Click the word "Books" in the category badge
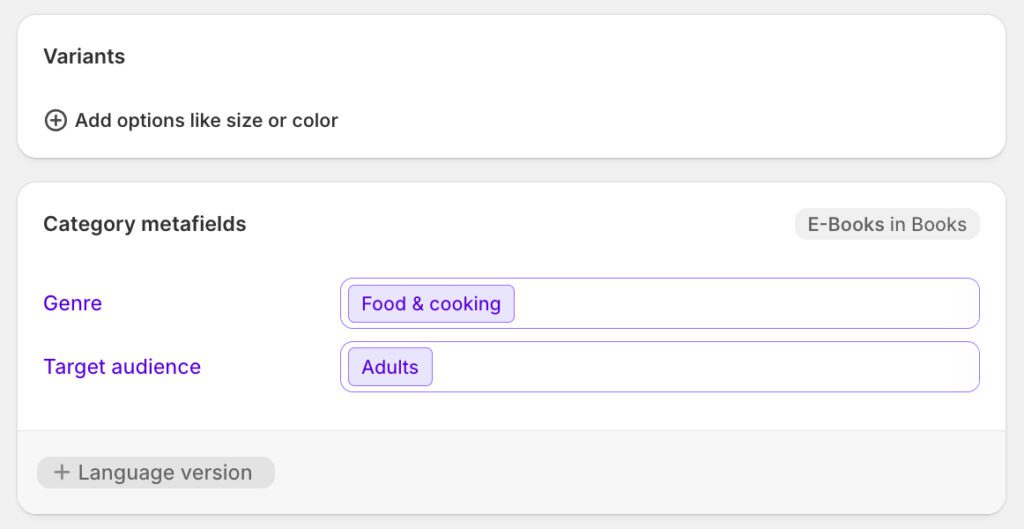Image resolution: width=1024 pixels, height=529 pixels. 939,225
